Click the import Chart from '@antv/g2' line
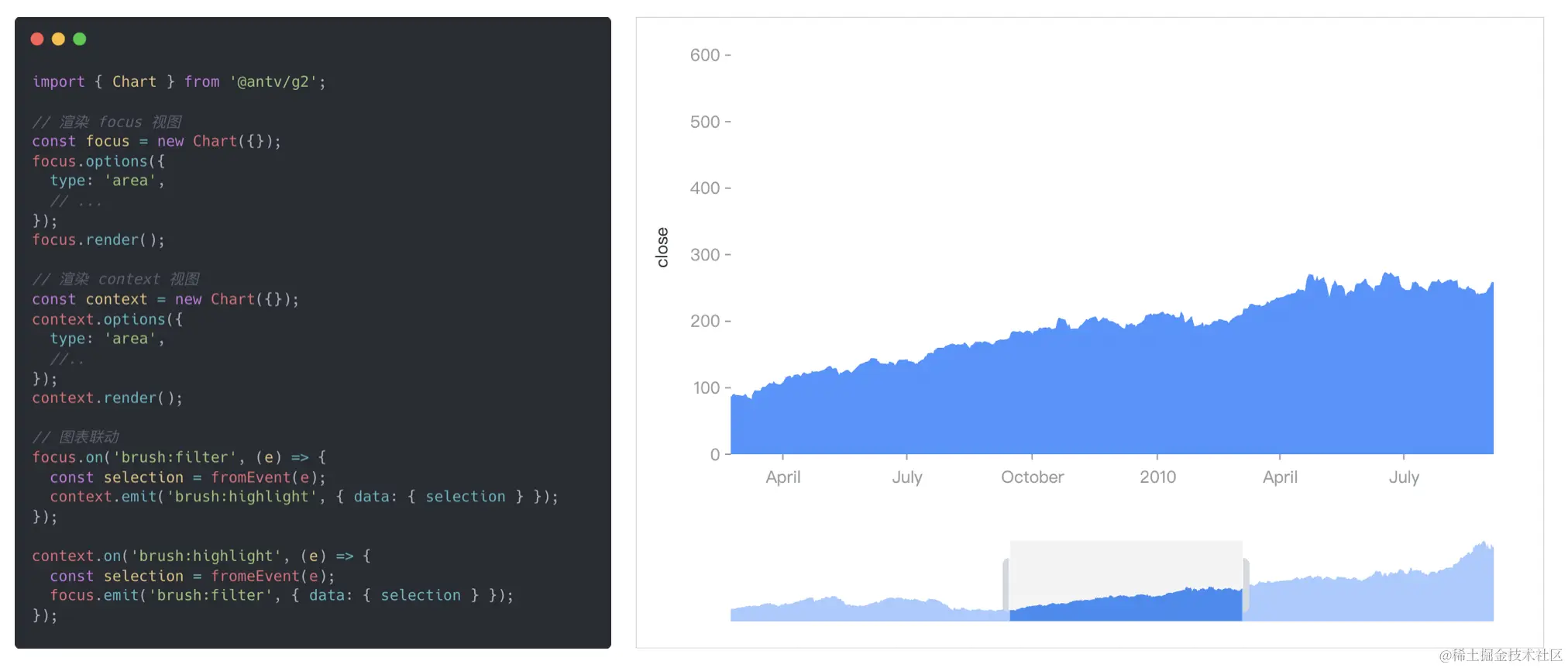 click(179, 82)
